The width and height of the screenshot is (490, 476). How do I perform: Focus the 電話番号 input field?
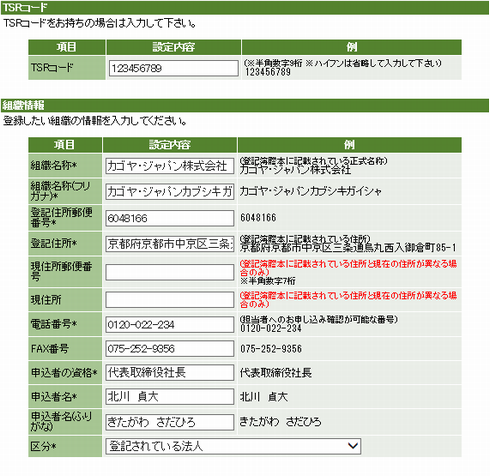pos(170,325)
